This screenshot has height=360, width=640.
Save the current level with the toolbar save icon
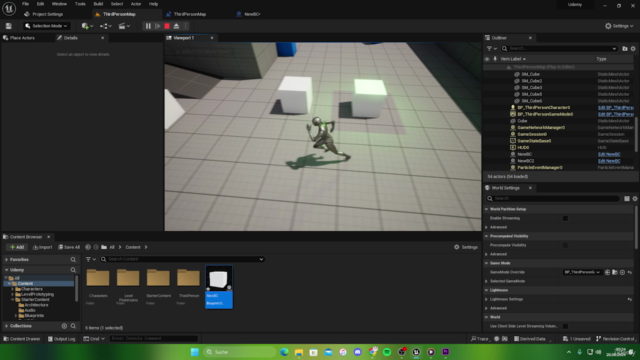point(9,26)
